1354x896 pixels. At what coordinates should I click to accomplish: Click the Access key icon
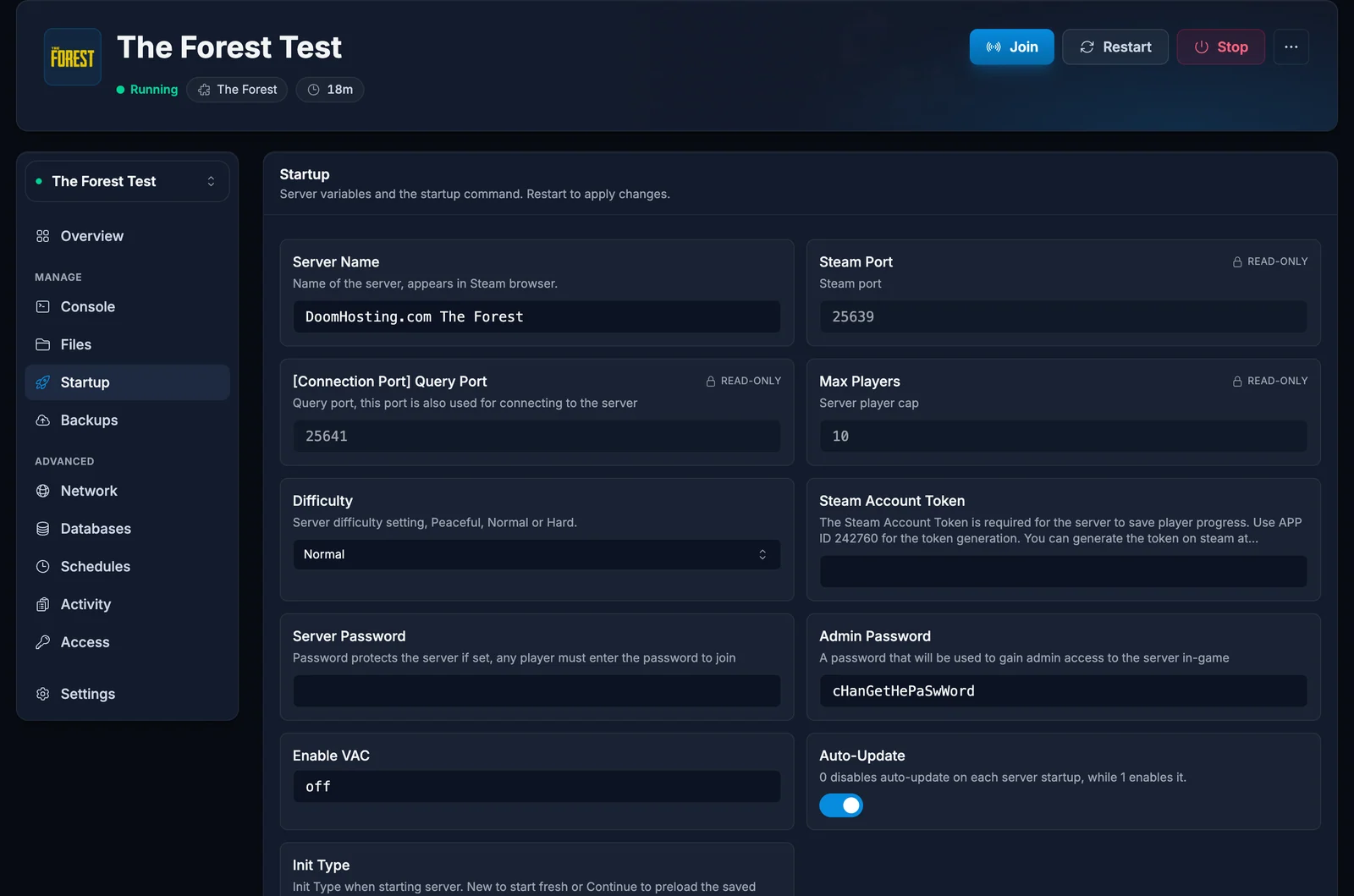43,642
